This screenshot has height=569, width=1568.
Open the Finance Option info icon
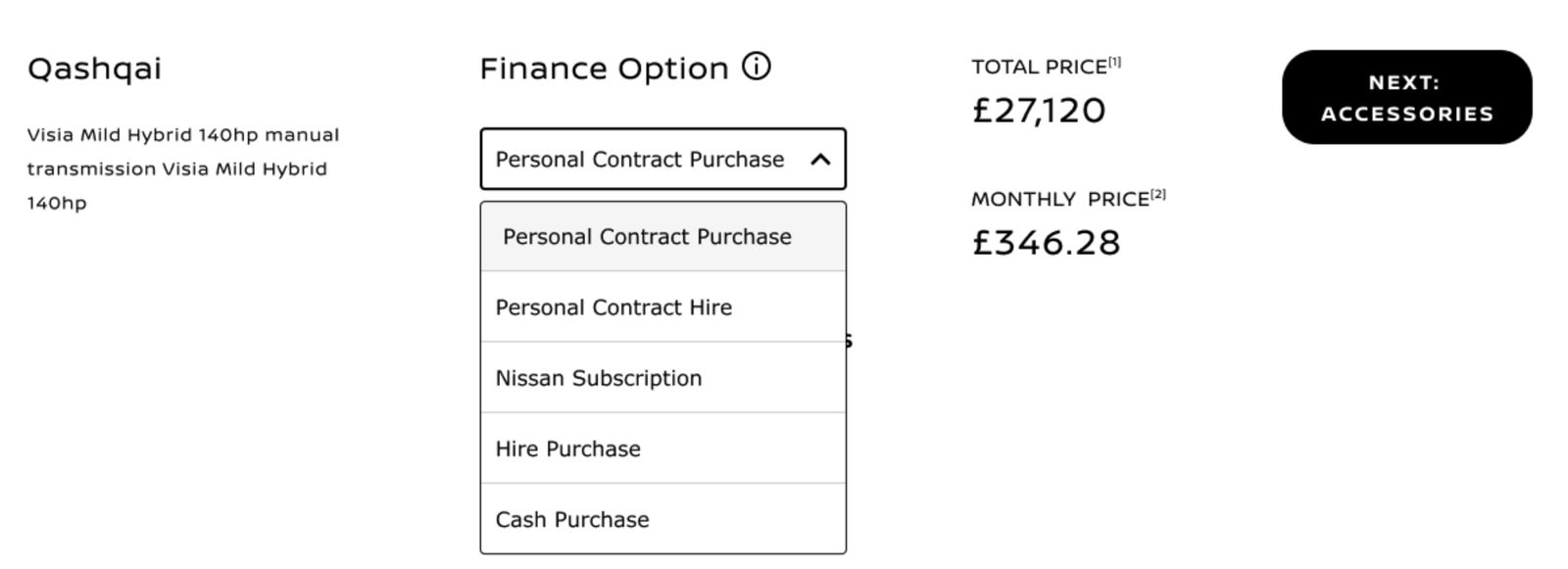[x=756, y=67]
